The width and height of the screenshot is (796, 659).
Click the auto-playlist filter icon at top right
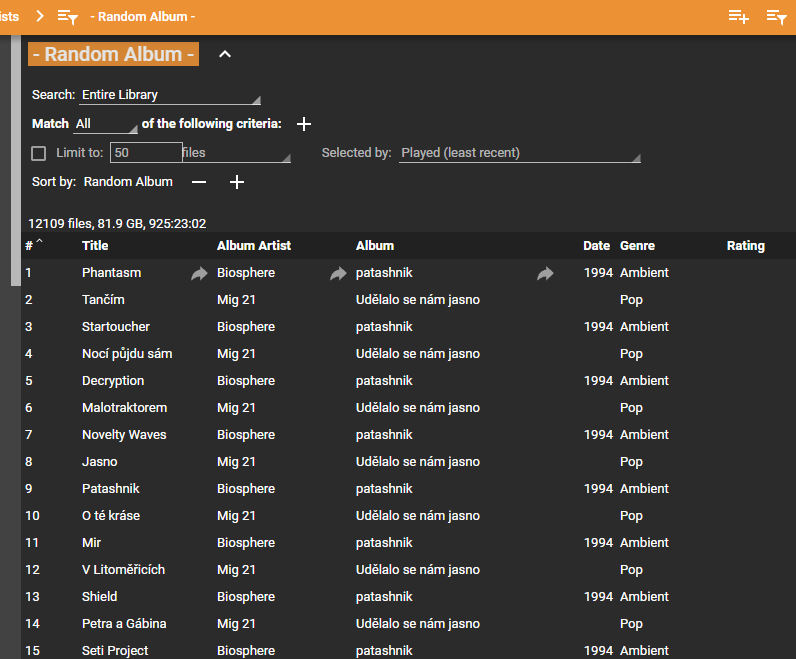pyautogui.click(x=776, y=16)
